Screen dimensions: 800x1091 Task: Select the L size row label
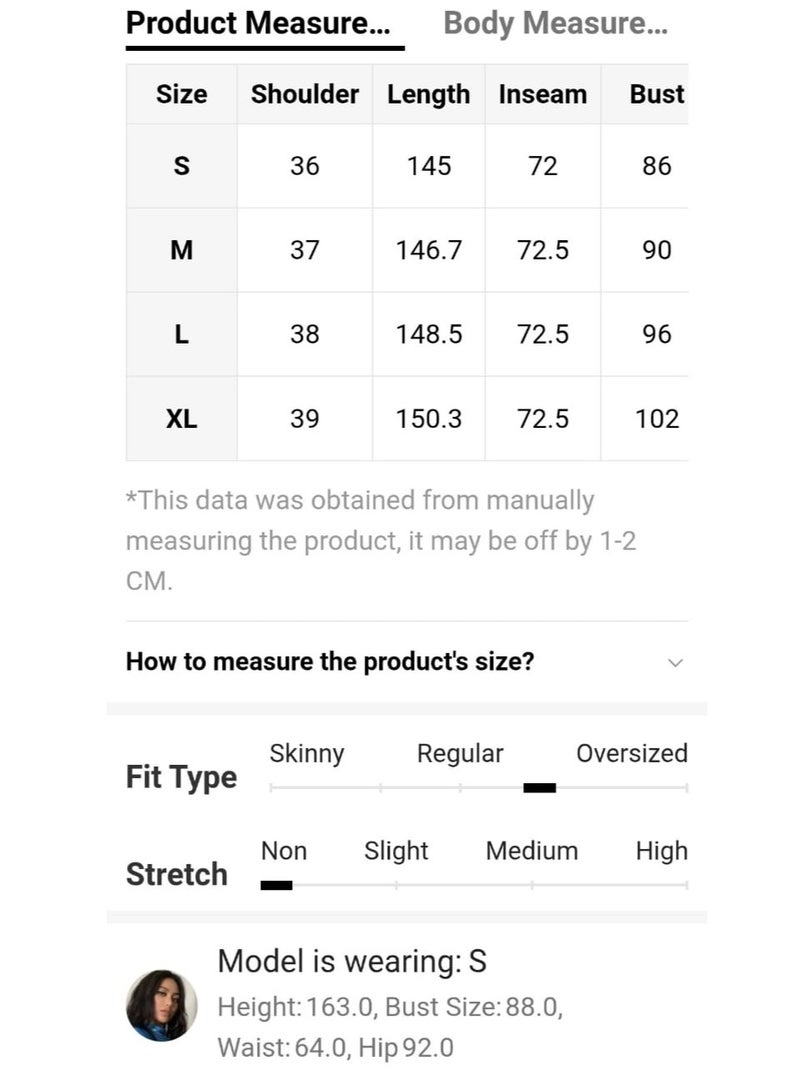tap(181, 334)
